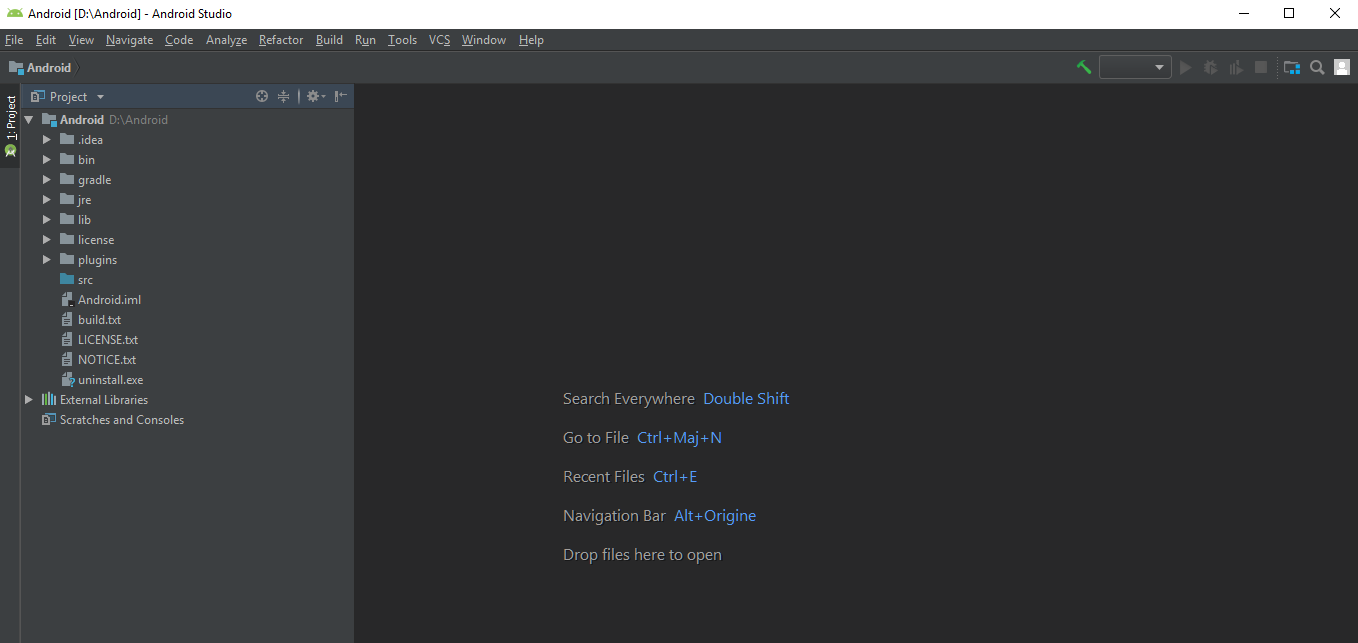The height and width of the screenshot is (643, 1358).
Task: Click the Ctrl+E Recent Files link
Action: pos(675,476)
